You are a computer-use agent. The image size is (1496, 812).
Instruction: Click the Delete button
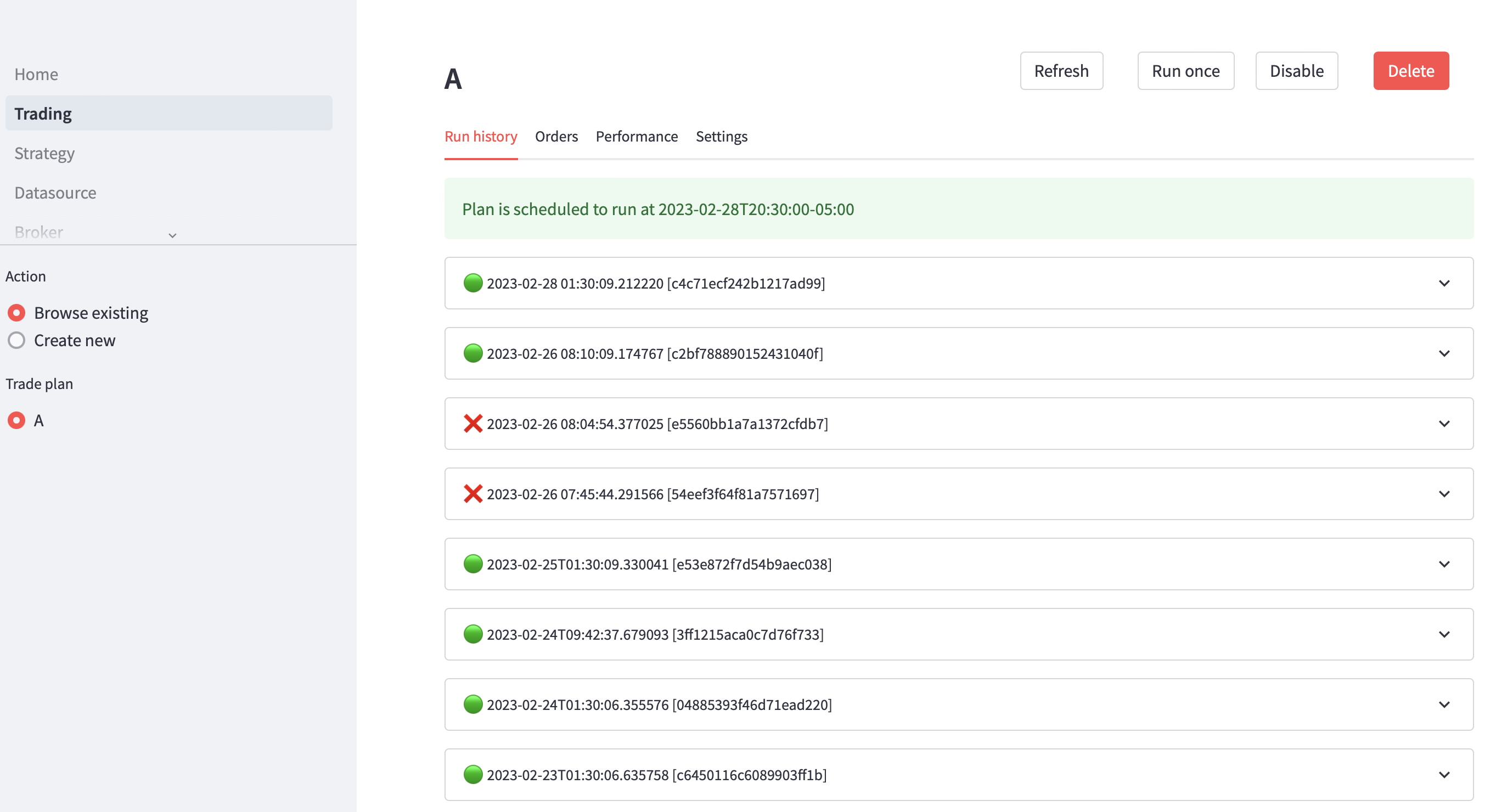(x=1411, y=70)
